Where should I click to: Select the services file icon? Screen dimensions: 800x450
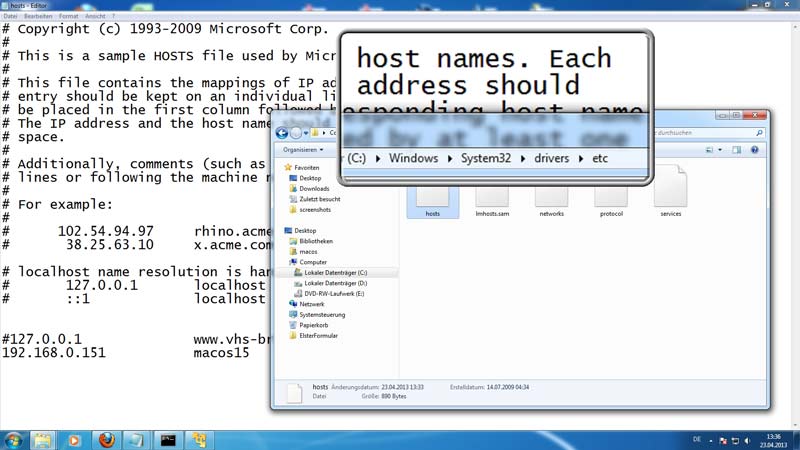[670, 191]
